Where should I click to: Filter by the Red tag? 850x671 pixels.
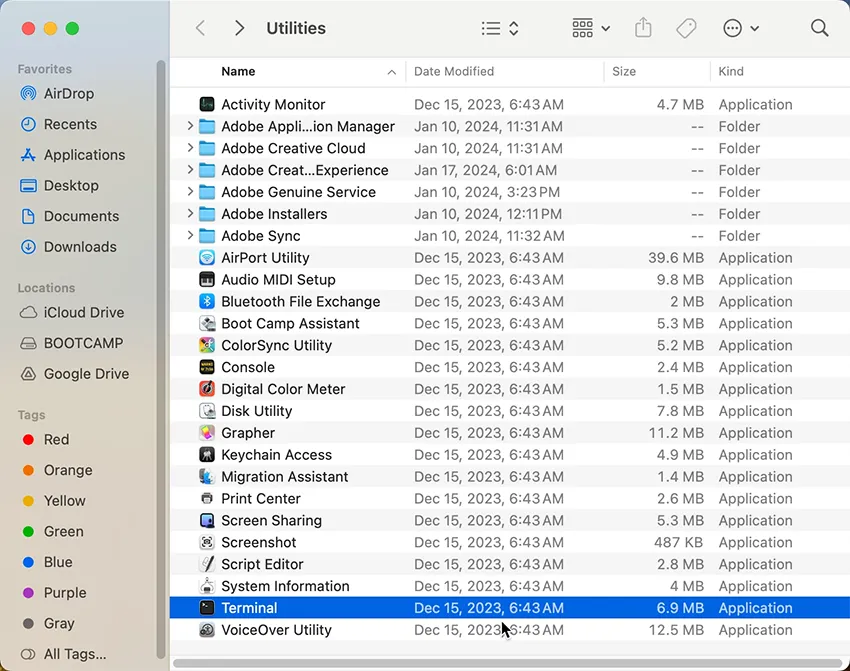pos(46,439)
